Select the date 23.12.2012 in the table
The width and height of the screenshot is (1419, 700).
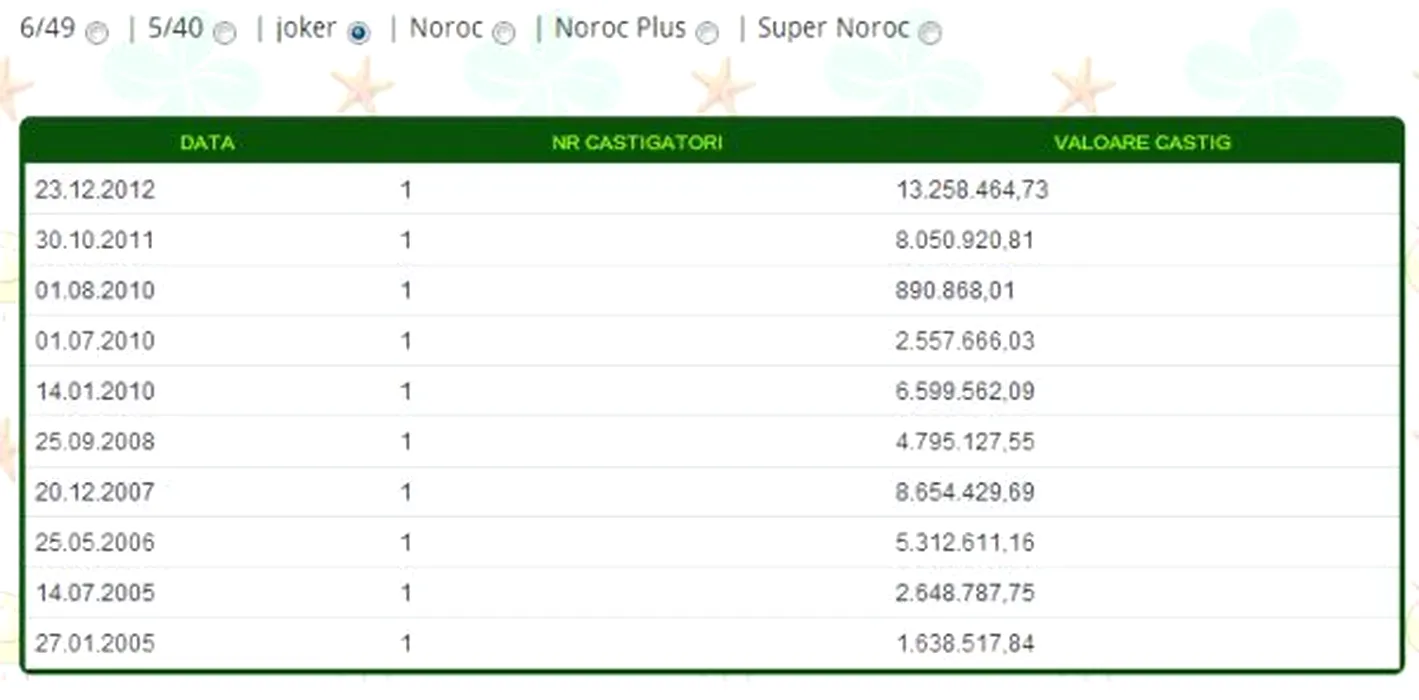pyautogui.click(x=95, y=190)
